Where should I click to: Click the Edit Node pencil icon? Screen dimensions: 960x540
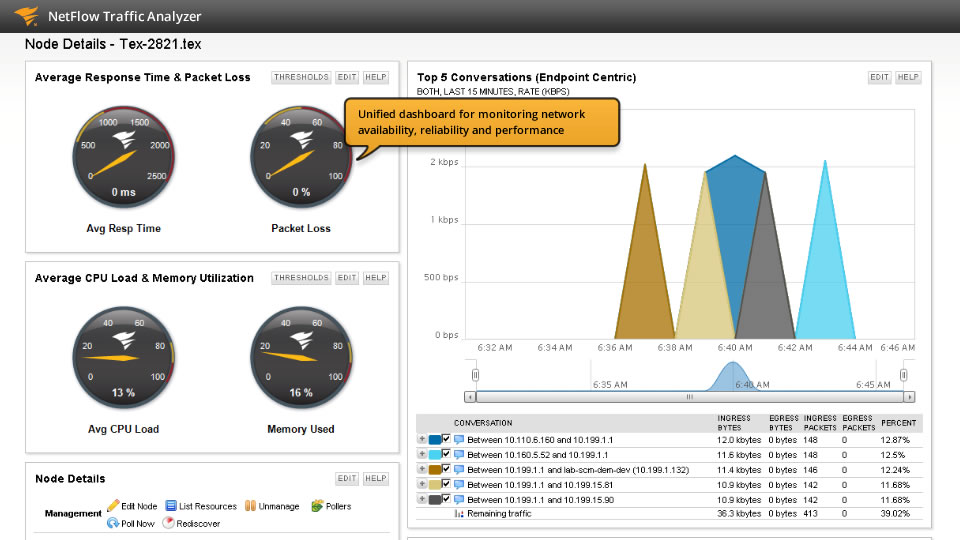pos(113,505)
